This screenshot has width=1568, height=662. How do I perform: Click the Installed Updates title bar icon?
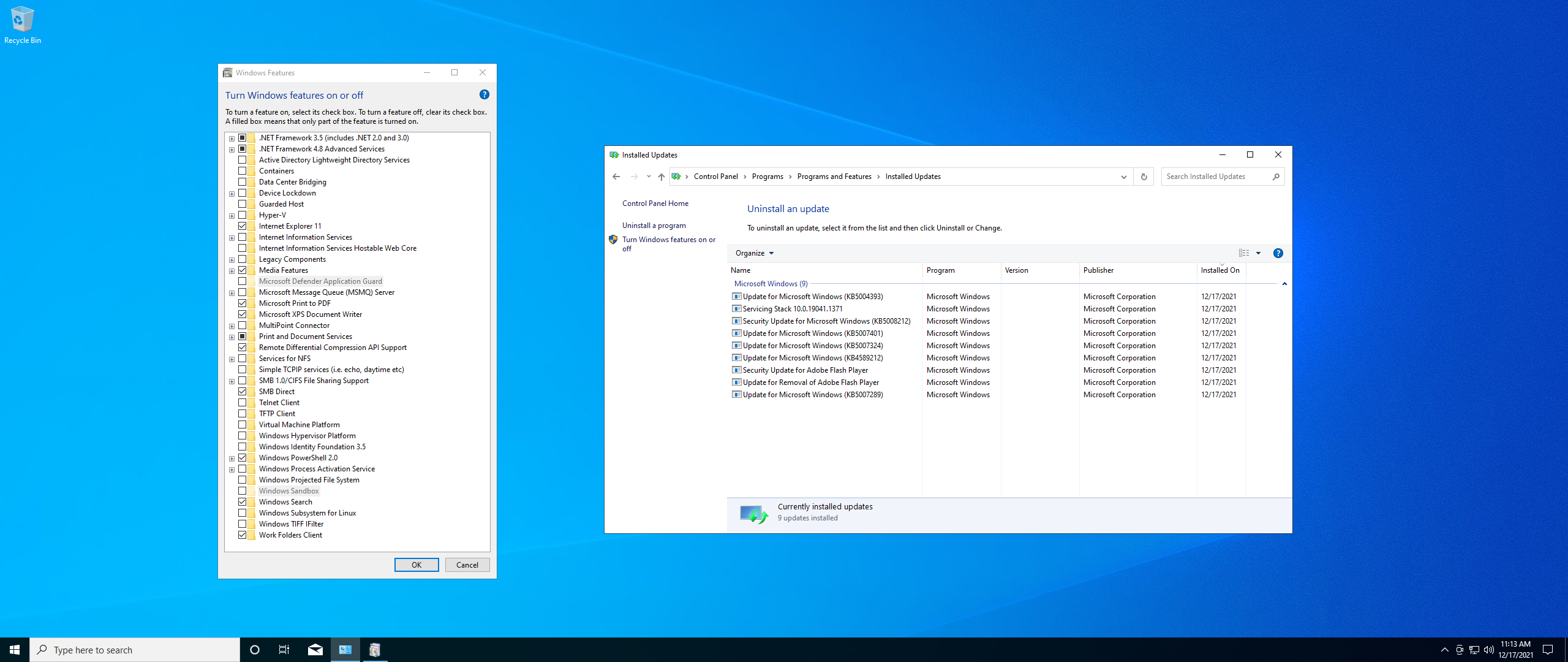pos(614,155)
